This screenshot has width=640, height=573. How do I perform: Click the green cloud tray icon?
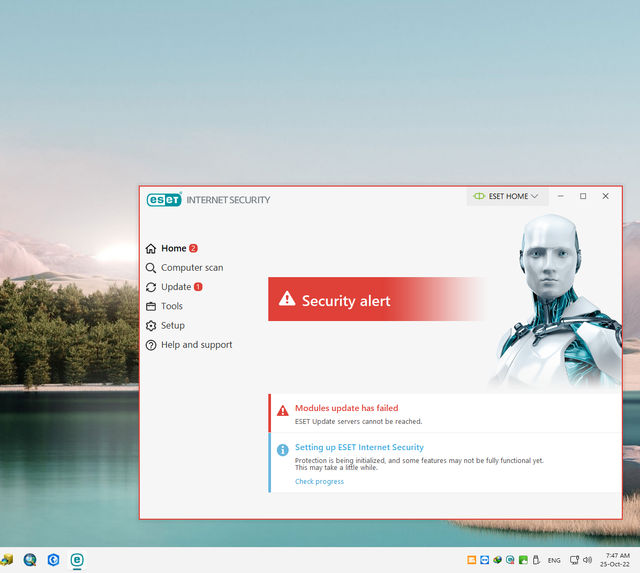point(523,560)
